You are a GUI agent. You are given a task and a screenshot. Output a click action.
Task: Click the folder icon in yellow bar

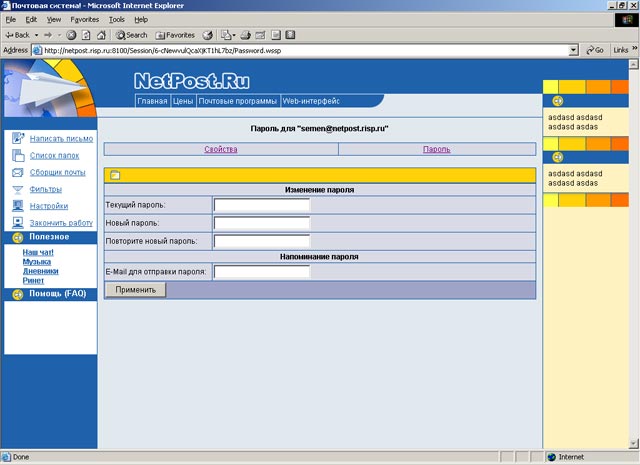(x=115, y=175)
